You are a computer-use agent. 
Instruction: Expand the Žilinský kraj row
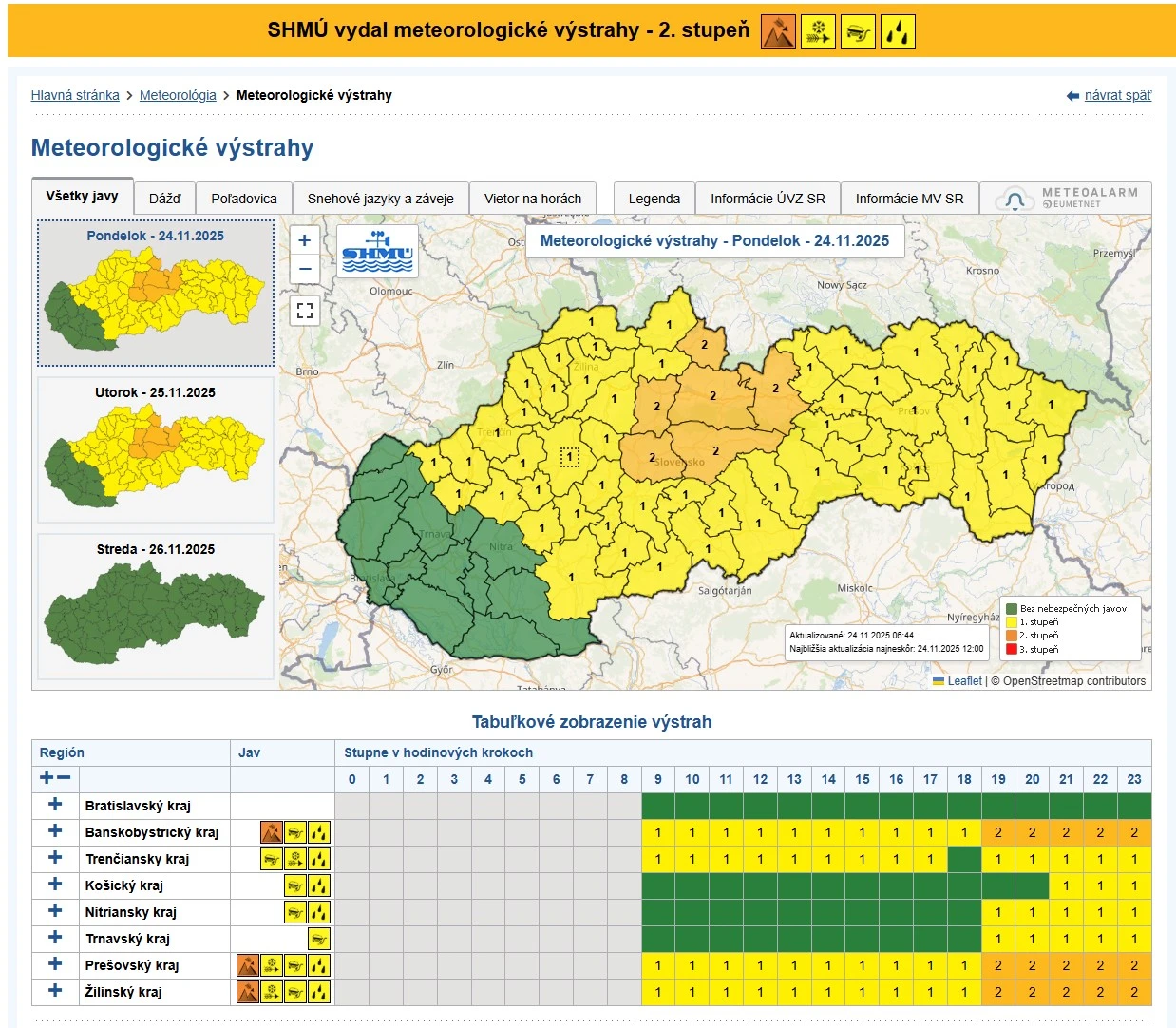pos(55,991)
